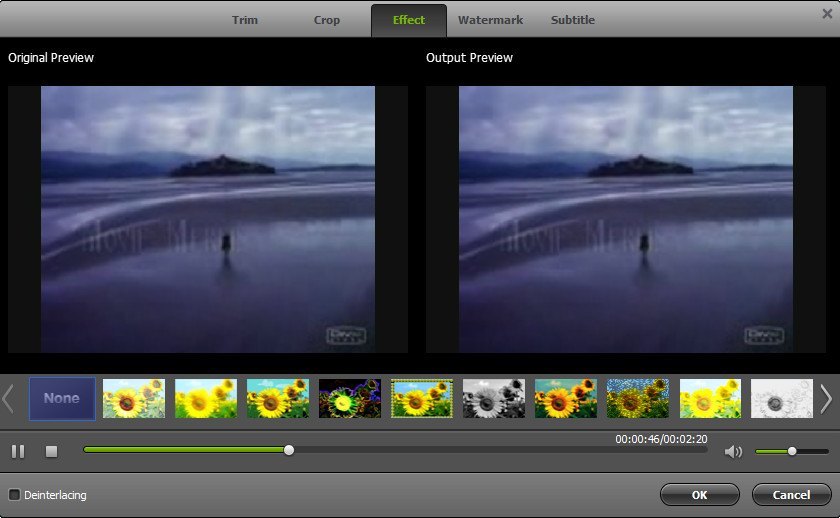Image resolution: width=840 pixels, height=518 pixels.
Task: Apply the third sunflower effect thumbnail
Action: 278,399
